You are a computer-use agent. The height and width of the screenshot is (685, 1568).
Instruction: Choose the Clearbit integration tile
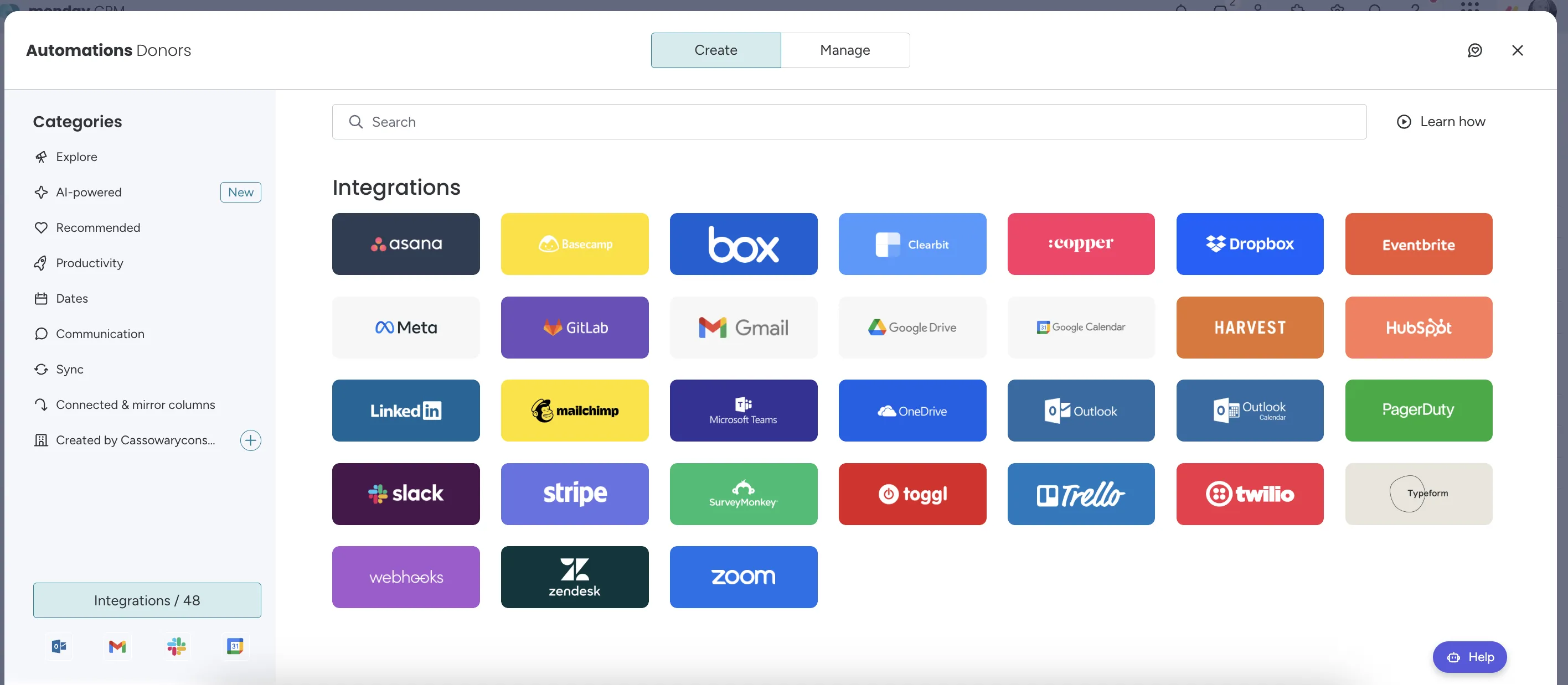[912, 244]
